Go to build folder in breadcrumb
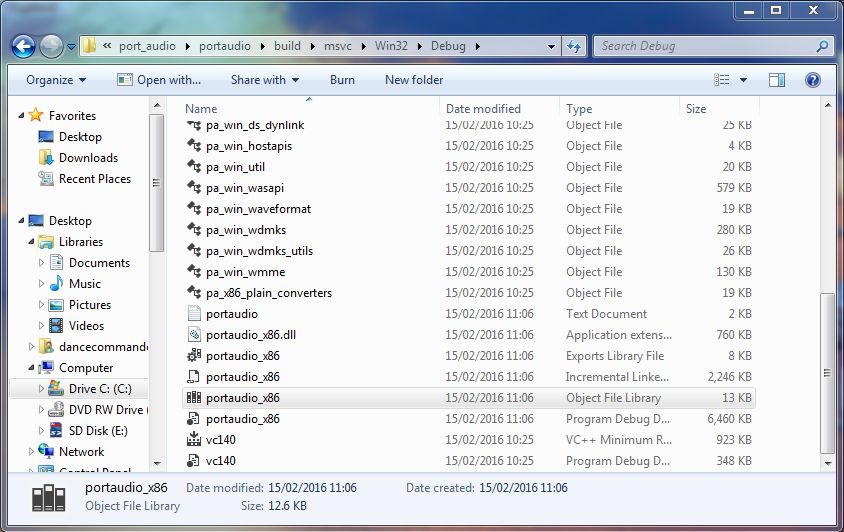 pyautogui.click(x=287, y=46)
